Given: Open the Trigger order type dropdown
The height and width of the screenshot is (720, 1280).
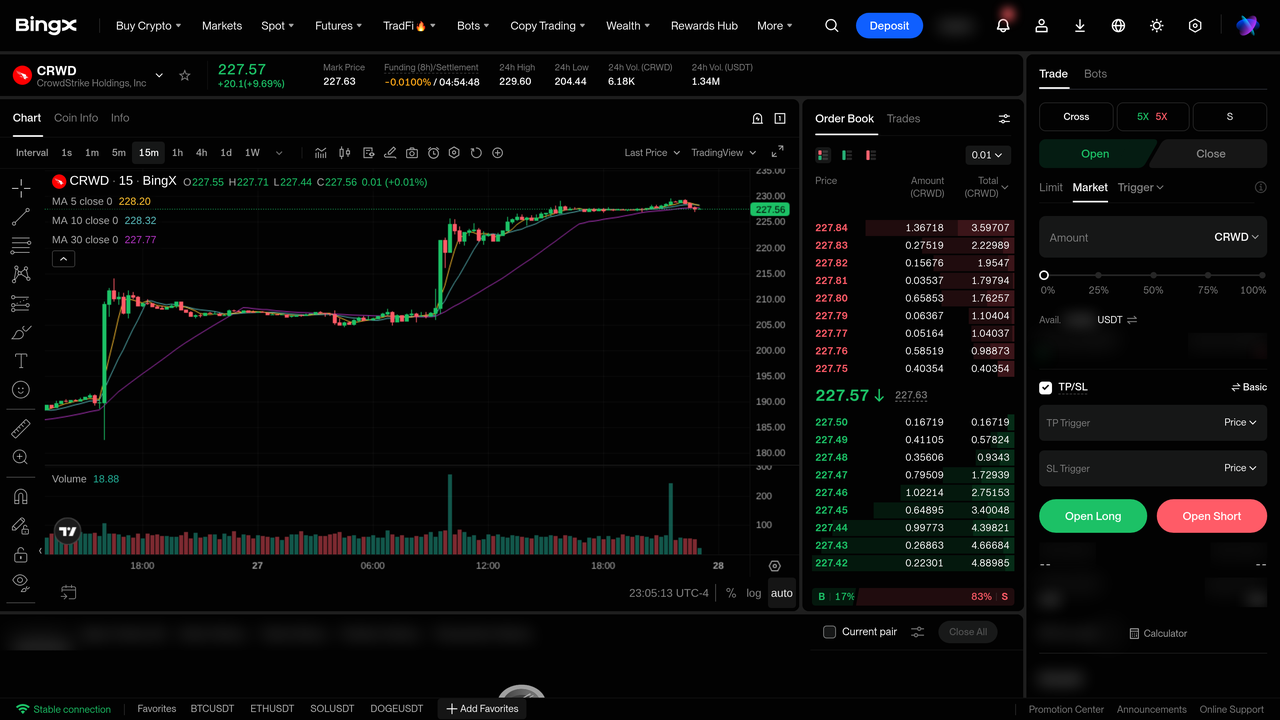Looking at the screenshot, I should point(1141,187).
